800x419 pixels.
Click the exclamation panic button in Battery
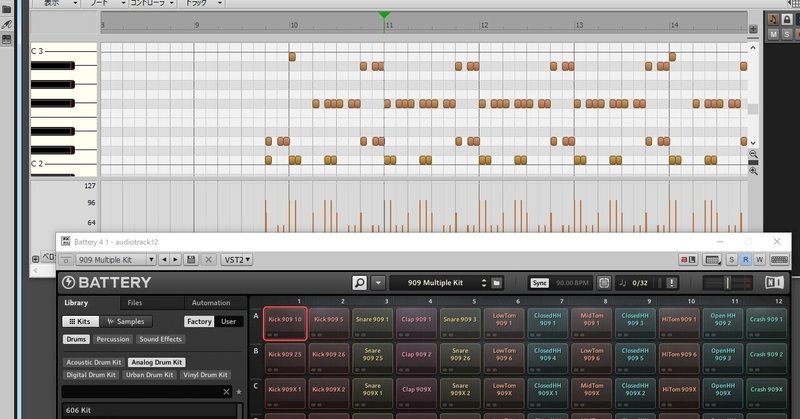coord(672,282)
